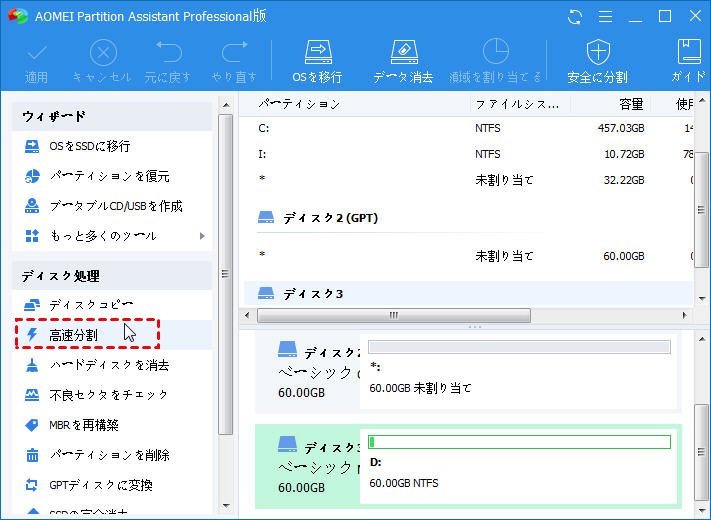711x520 pixels.
Task: Select ブータブルCD/USBを作成
Action: pos(112,206)
